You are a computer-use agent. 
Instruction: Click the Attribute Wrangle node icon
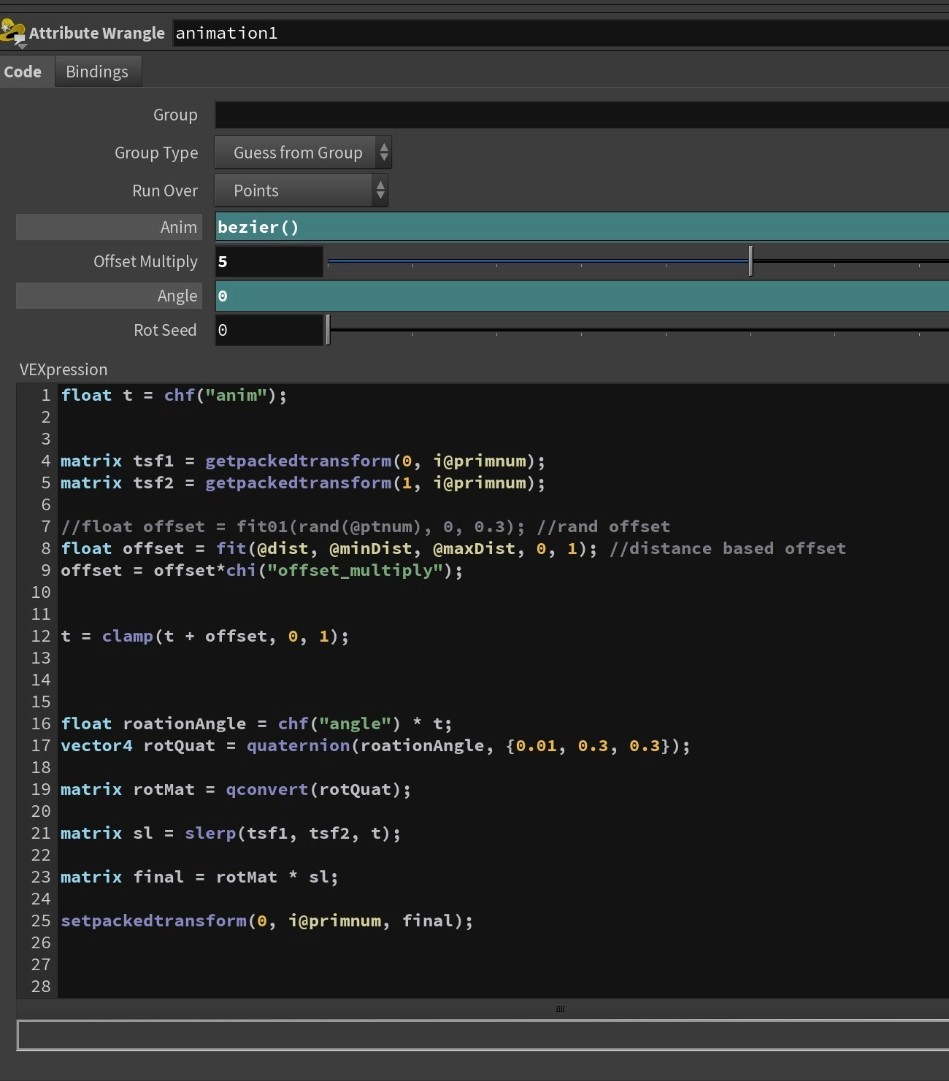coord(14,32)
